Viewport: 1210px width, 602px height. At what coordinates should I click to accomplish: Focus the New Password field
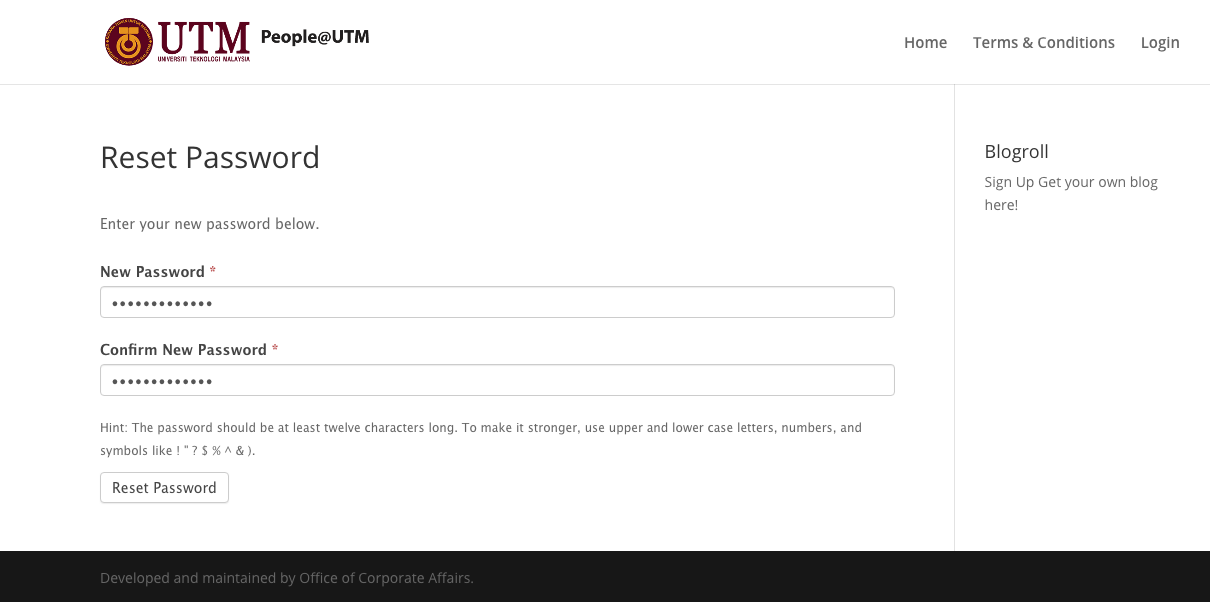[497, 302]
